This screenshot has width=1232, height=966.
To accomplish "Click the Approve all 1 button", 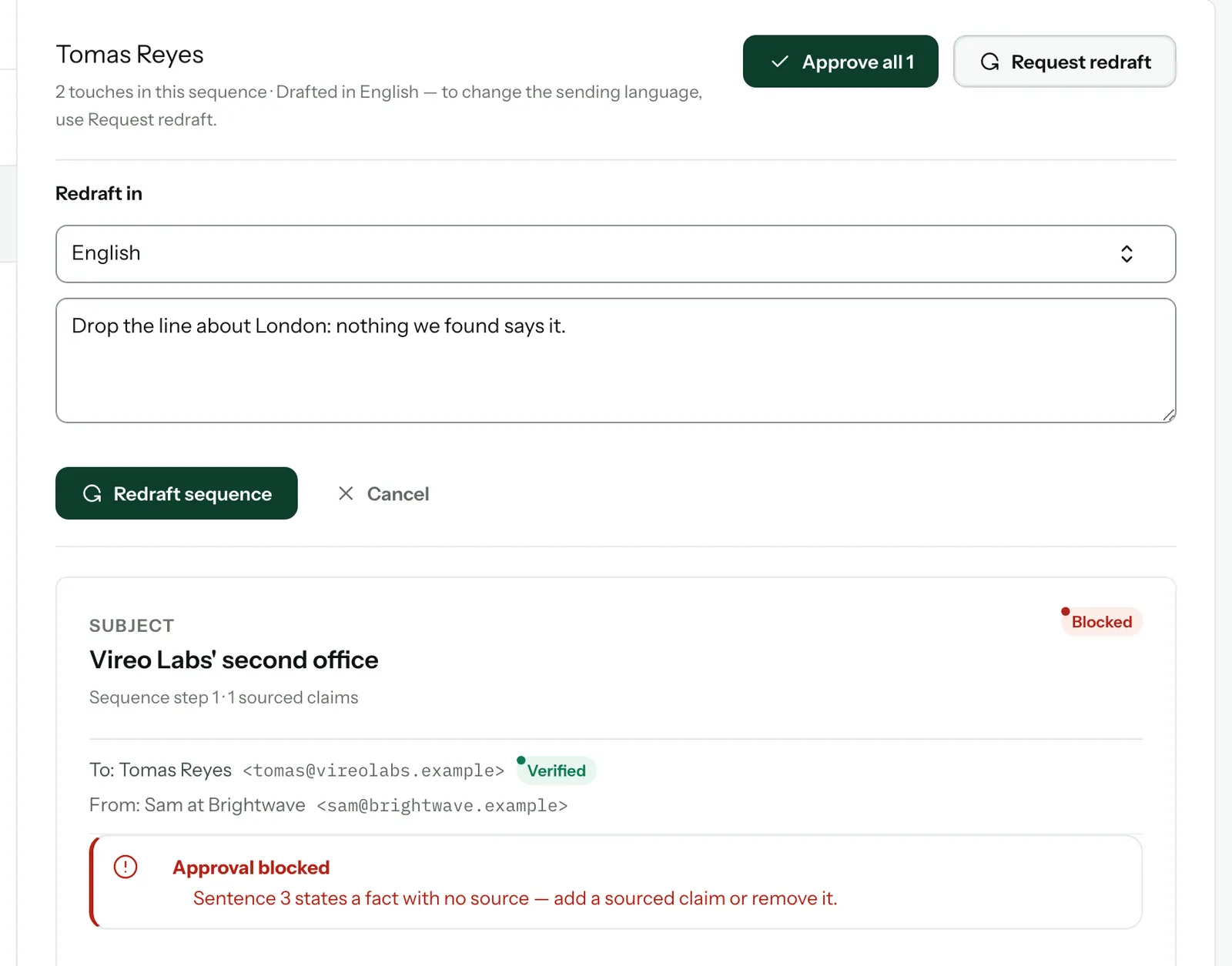I will pyautogui.click(x=840, y=62).
